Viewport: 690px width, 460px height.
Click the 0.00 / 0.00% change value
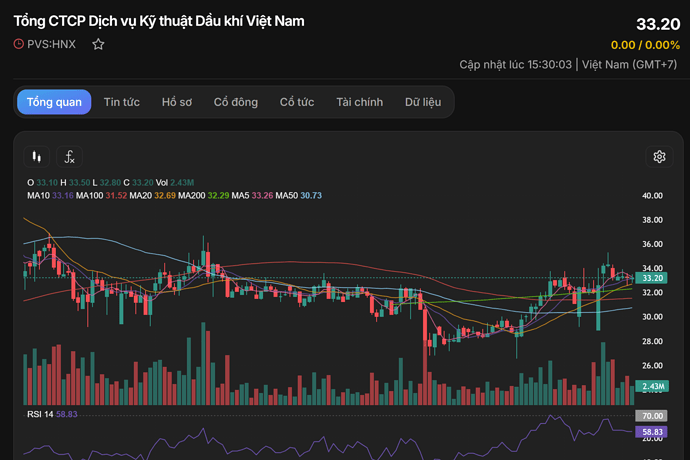pyautogui.click(x=645, y=45)
